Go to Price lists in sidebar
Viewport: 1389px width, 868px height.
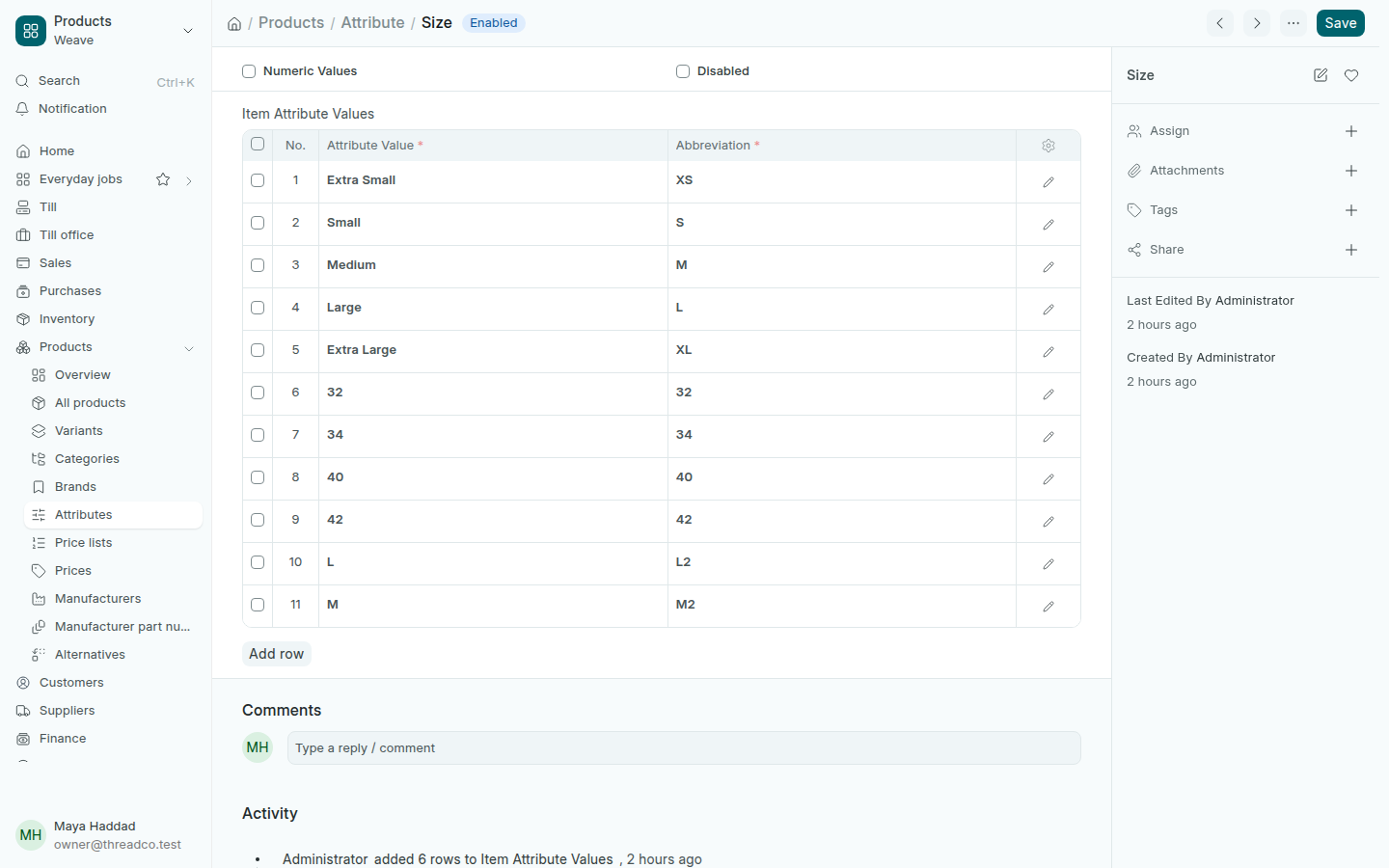[113, 543]
